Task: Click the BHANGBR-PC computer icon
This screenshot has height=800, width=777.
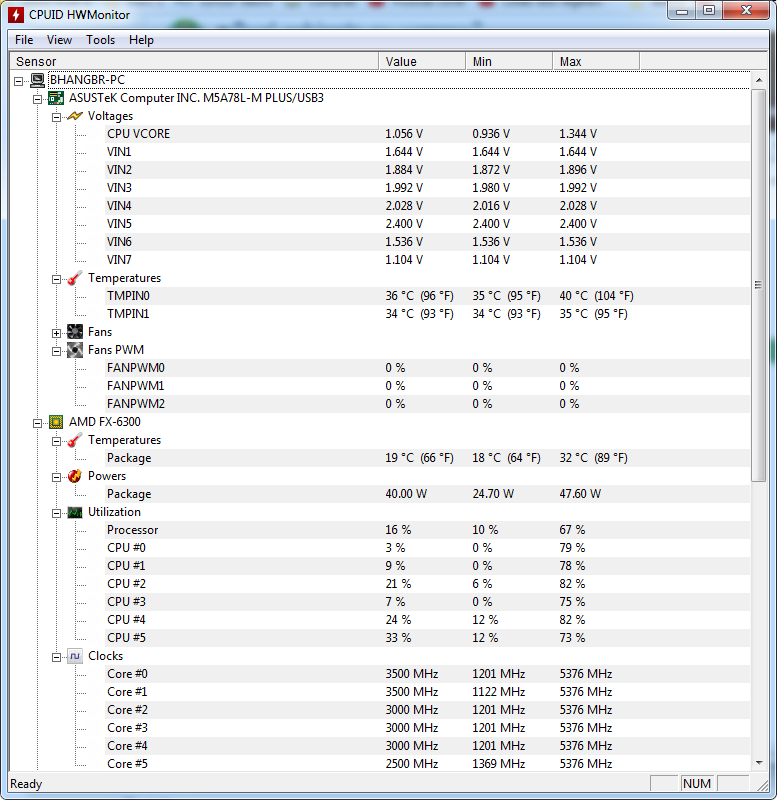Action: [x=37, y=80]
